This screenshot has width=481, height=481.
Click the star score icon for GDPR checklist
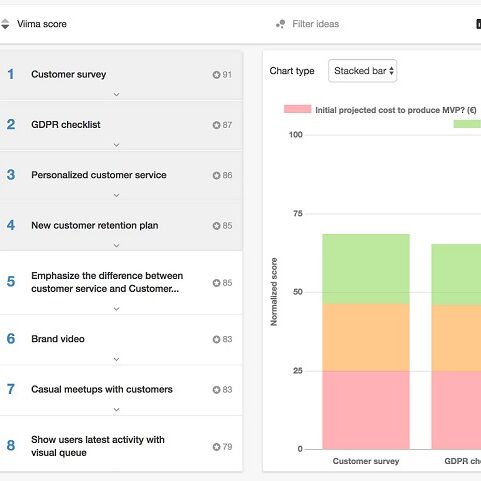216,125
